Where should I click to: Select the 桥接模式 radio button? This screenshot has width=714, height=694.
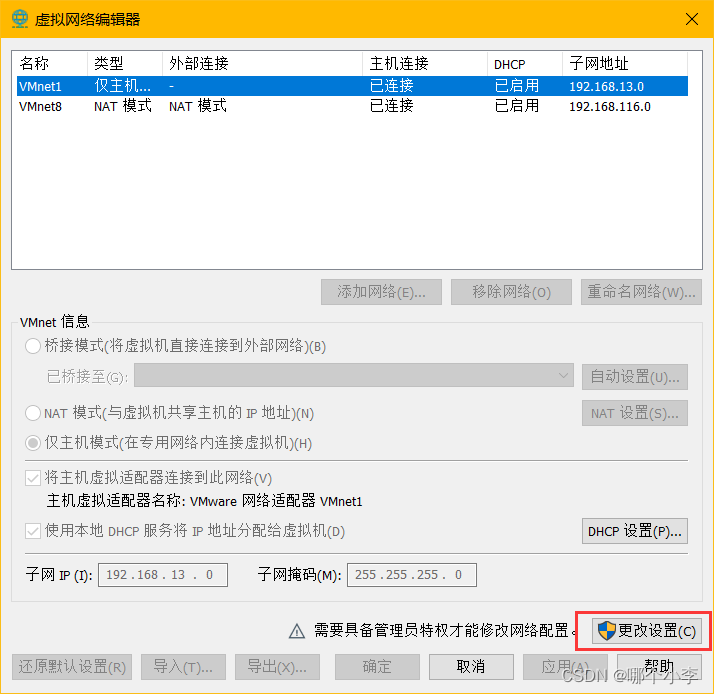coord(33,346)
